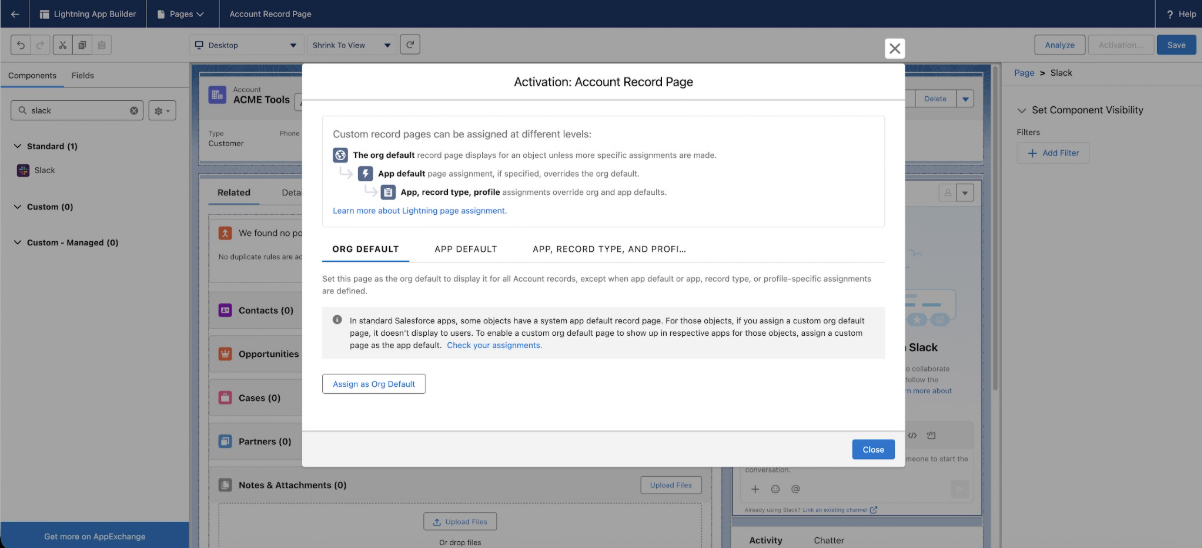The image size is (1202, 548).
Task: Open the Shrink To View dropdown
Action: (351, 45)
